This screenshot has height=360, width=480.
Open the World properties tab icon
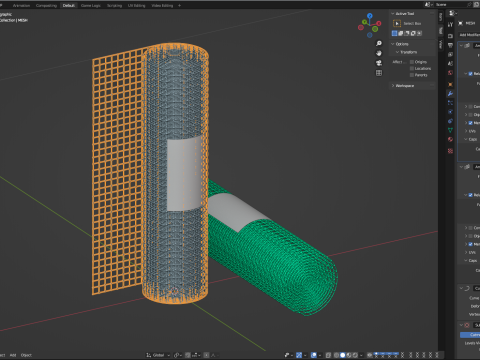coord(450,73)
